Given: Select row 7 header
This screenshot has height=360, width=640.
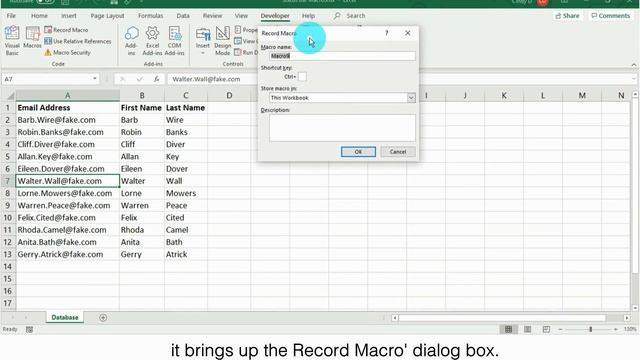Looking at the screenshot, I should 7,181.
